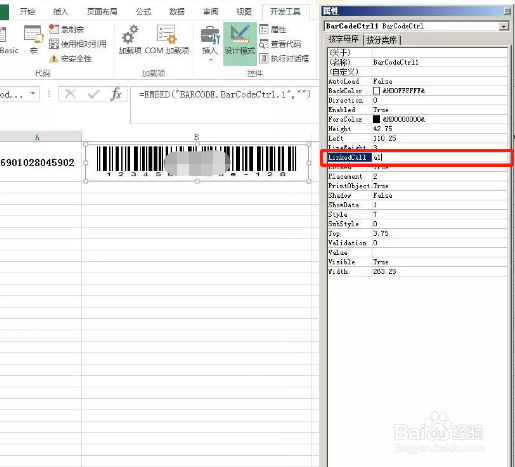Open the 审阅 (Review) ribbon tab
Screen dimensions: 515x467
(211, 12)
